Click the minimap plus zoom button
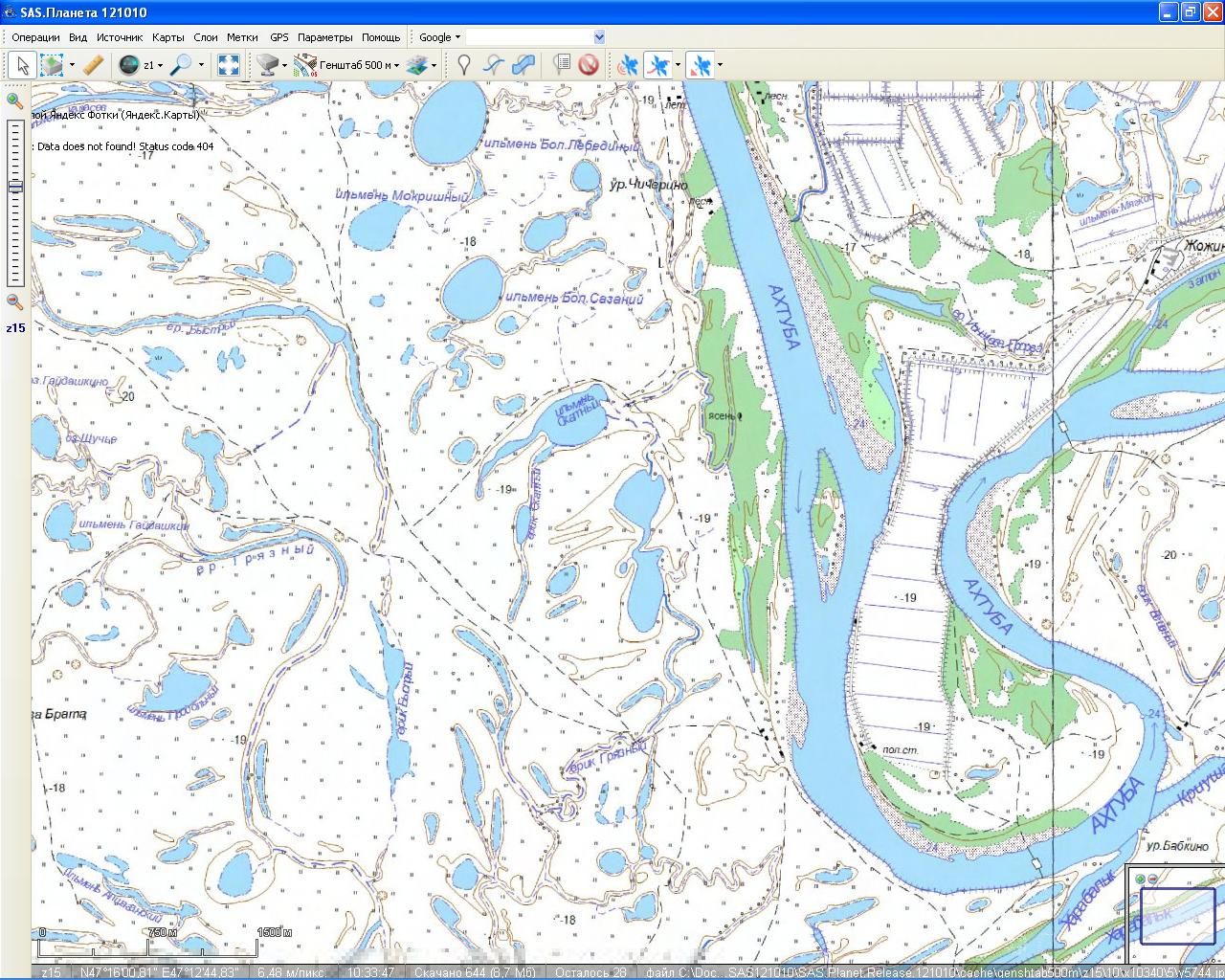The image size is (1225, 980). coord(1140,879)
